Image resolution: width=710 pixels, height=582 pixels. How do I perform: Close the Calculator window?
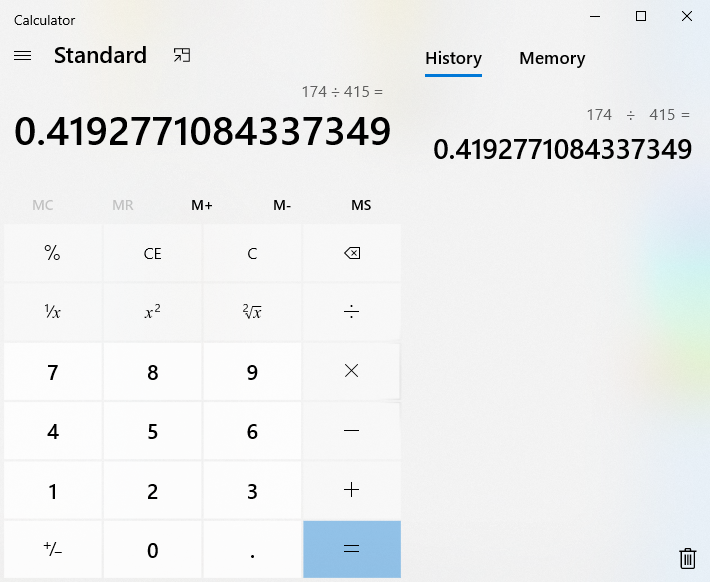tap(686, 17)
